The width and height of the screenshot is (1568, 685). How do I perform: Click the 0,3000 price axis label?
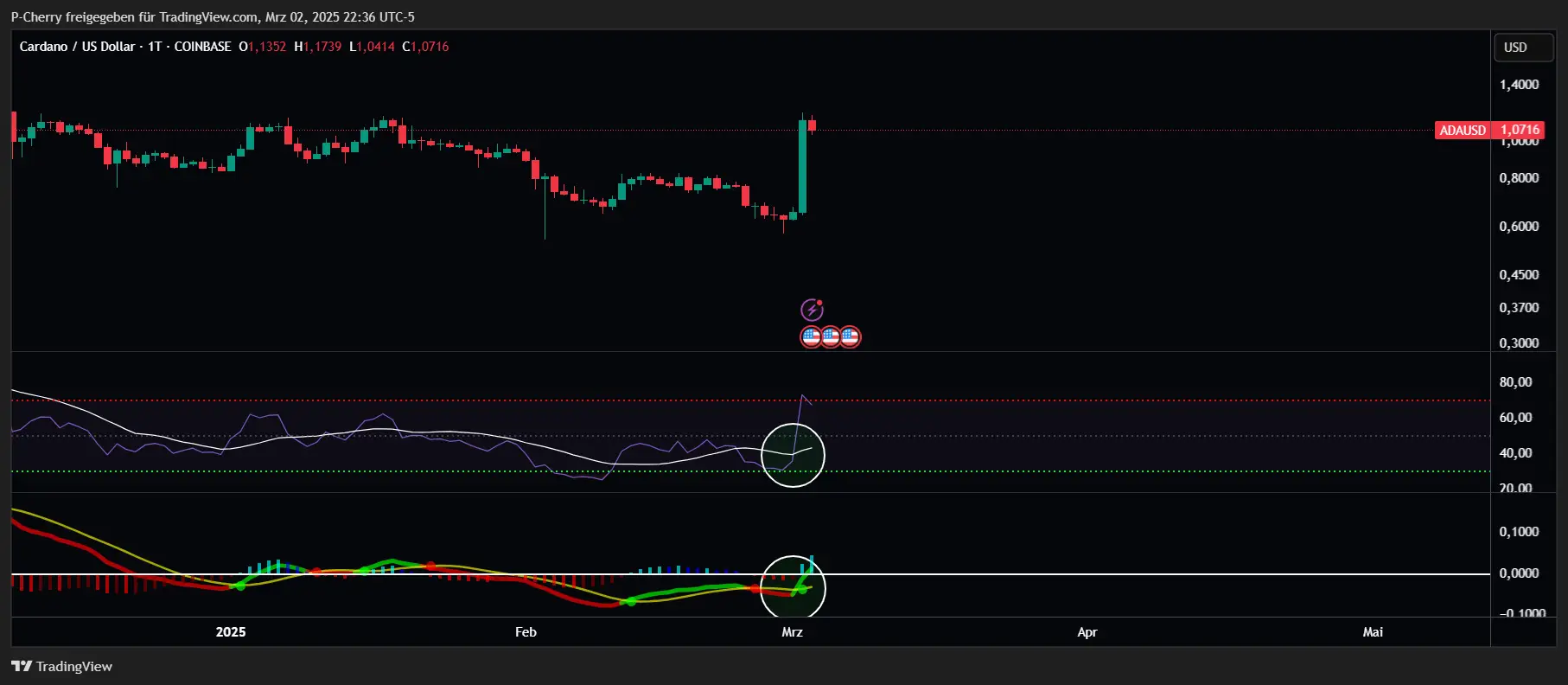[1519, 342]
